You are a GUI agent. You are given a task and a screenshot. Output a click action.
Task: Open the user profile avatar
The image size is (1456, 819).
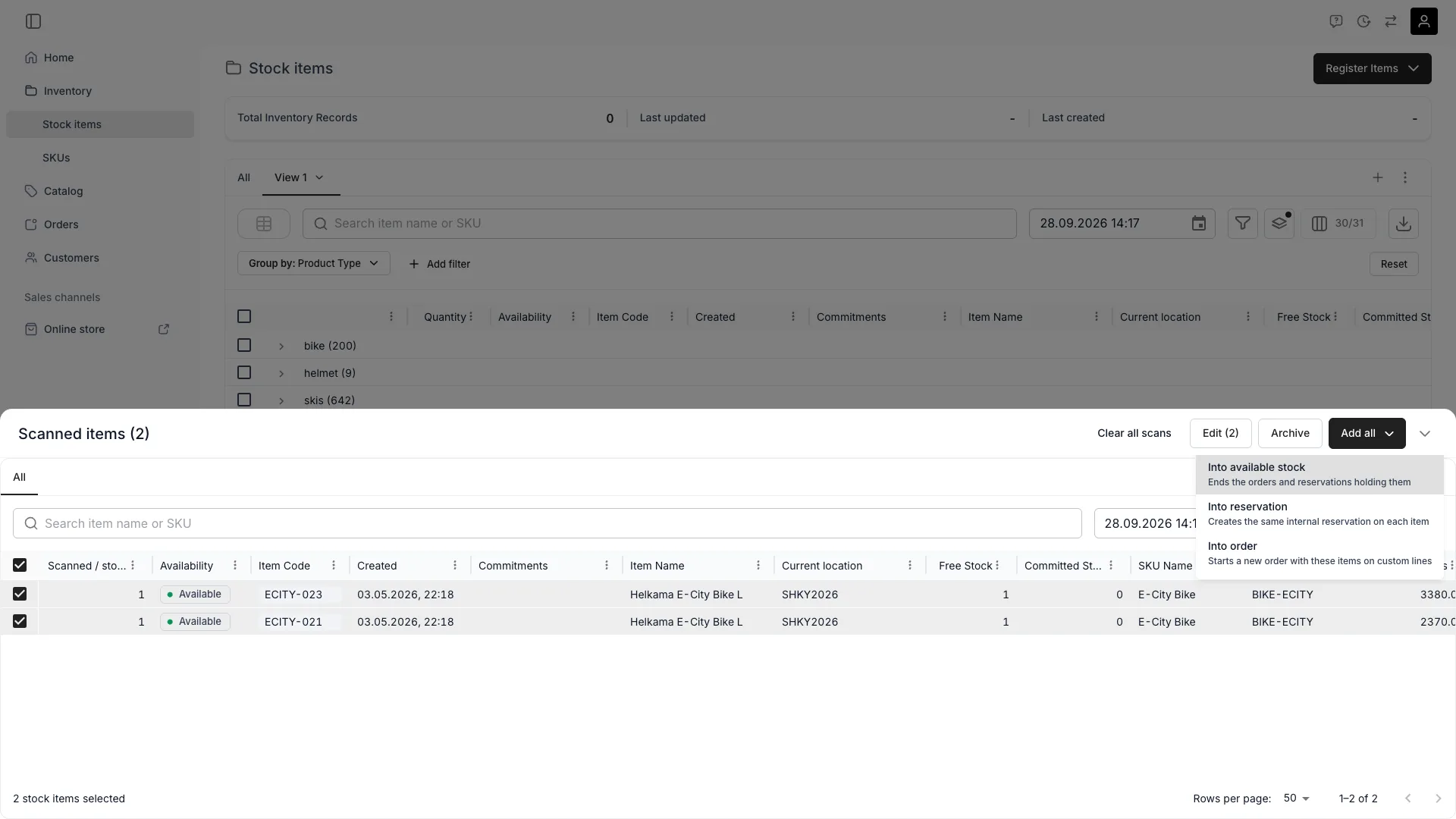click(1423, 21)
